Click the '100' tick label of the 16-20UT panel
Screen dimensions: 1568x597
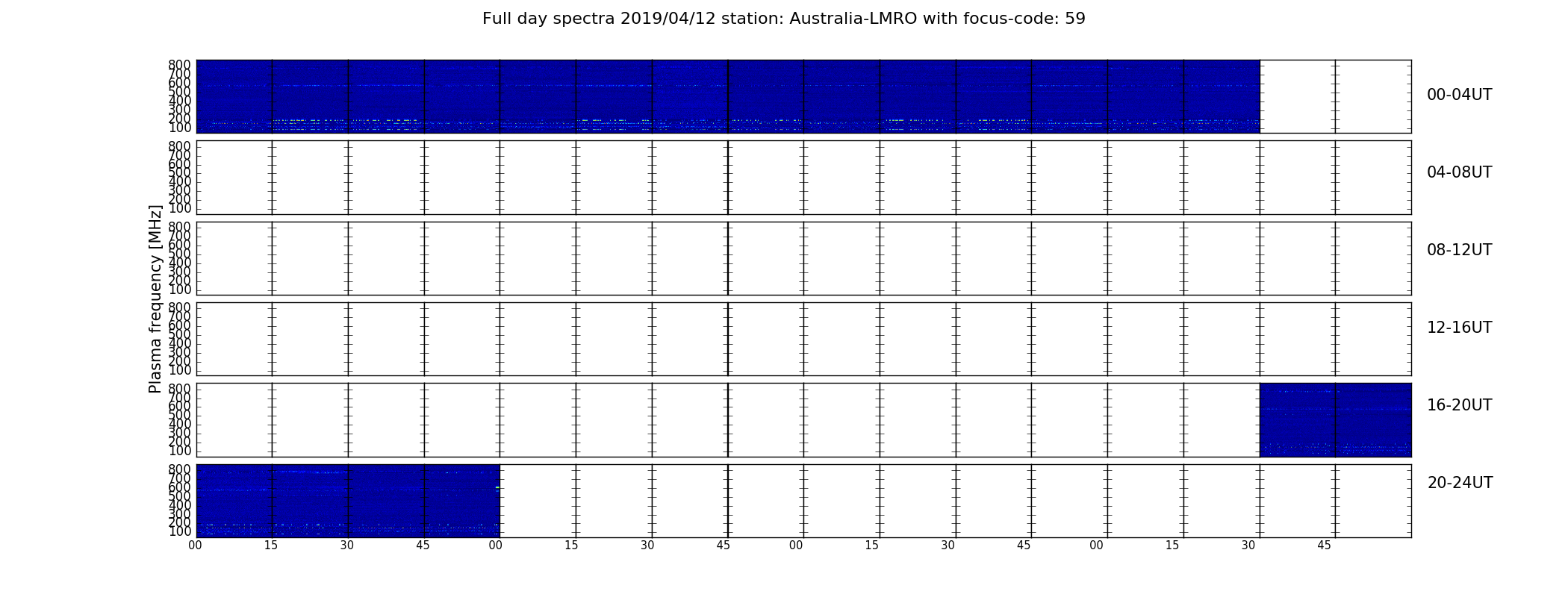pyautogui.click(x=180, y=451)
